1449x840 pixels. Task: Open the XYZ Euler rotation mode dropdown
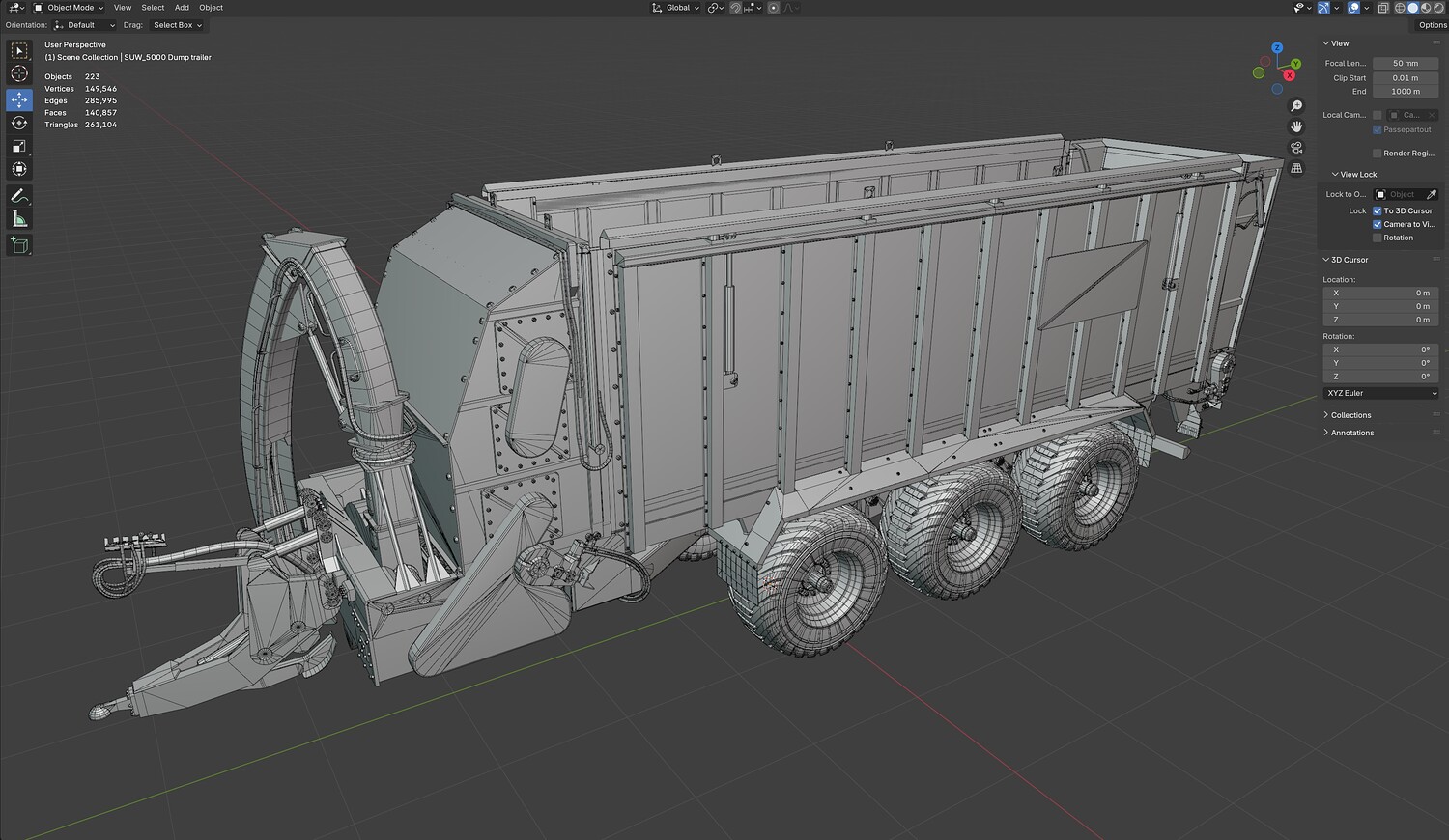(1381, 393)
